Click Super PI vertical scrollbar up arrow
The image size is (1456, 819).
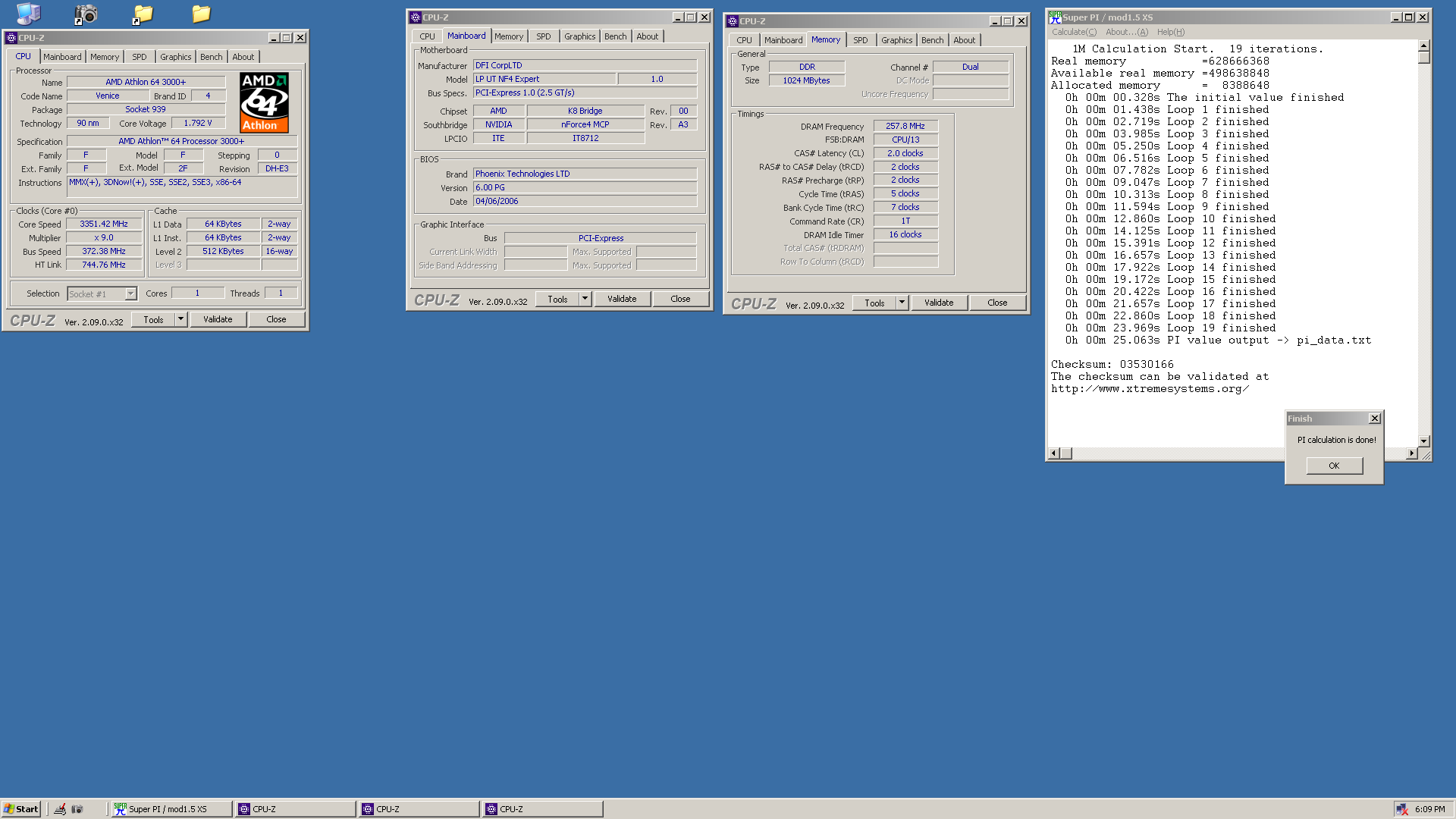click(x=1424, y=45)
